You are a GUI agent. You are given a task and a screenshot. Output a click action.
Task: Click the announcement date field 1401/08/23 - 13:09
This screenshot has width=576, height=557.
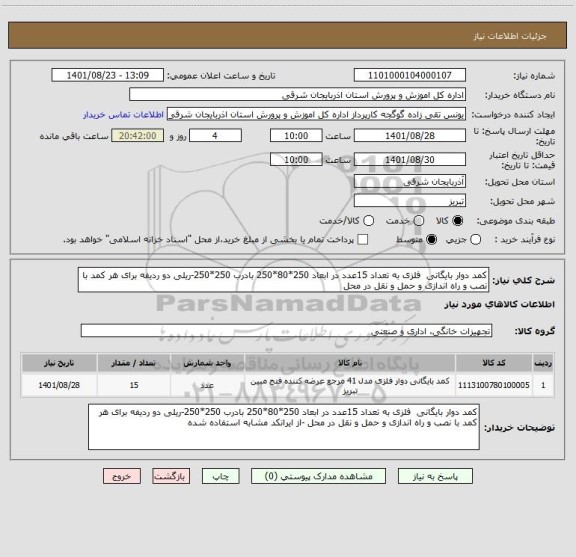tap(108, 75)
